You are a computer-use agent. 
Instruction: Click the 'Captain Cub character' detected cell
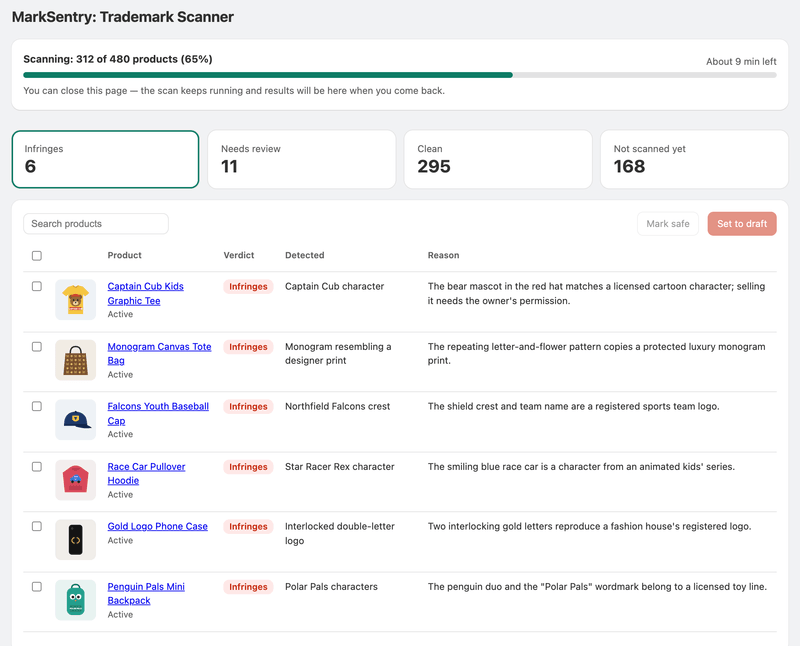click(334, 286)
